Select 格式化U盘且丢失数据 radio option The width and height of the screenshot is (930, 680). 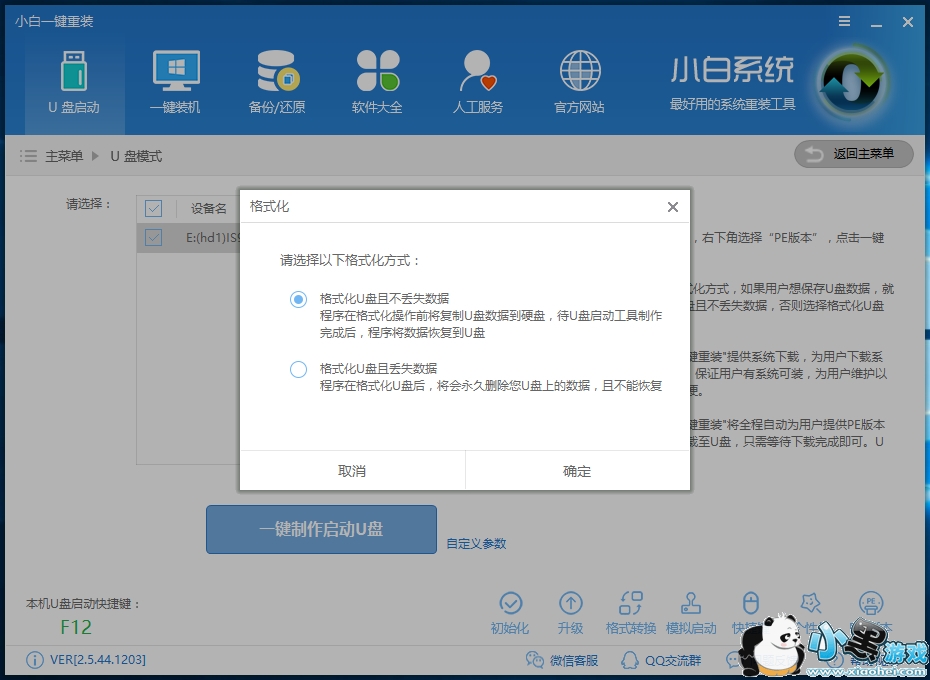point(298,369)
